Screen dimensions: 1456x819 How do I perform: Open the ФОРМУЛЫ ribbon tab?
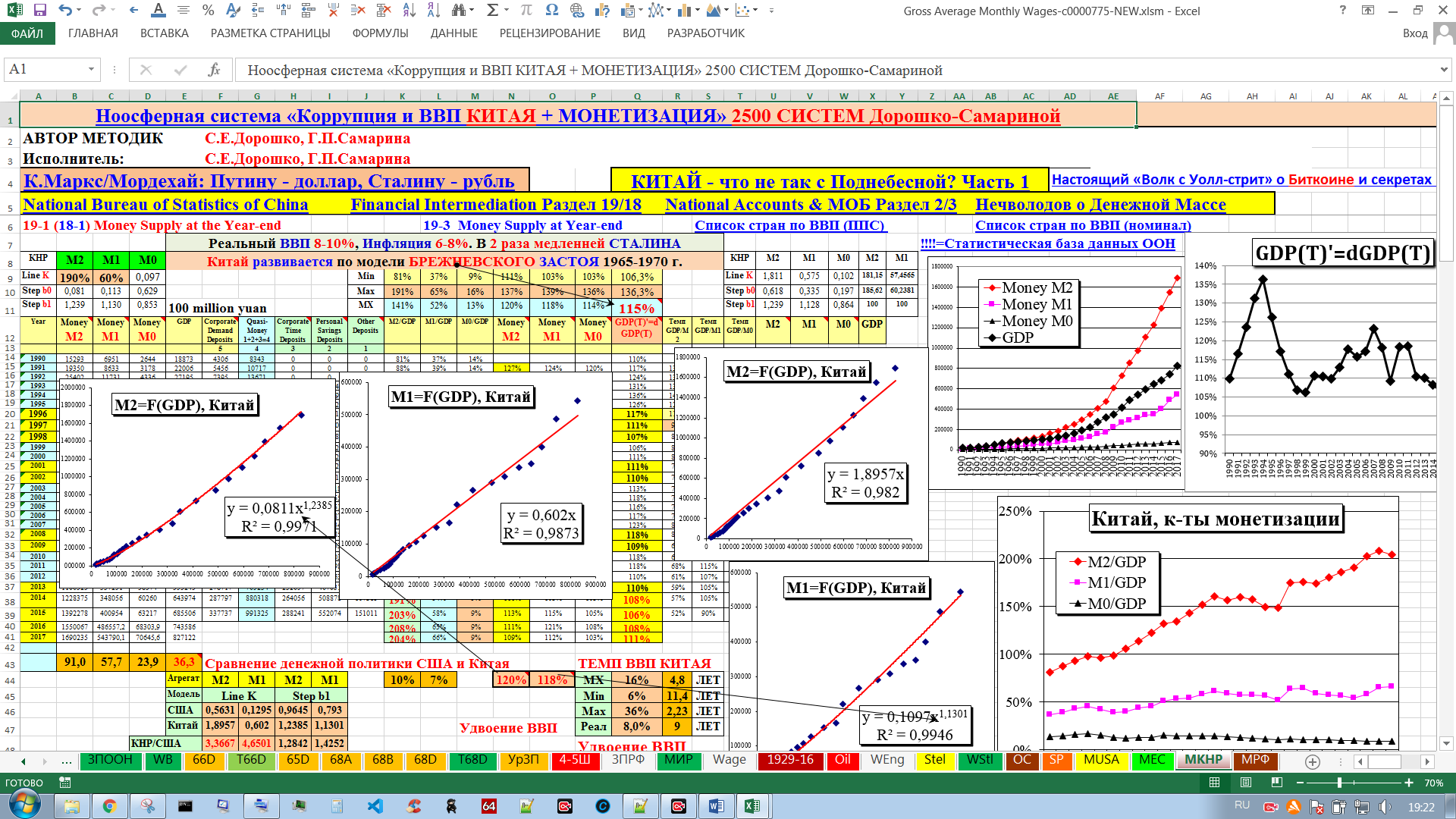click(380, 33)
